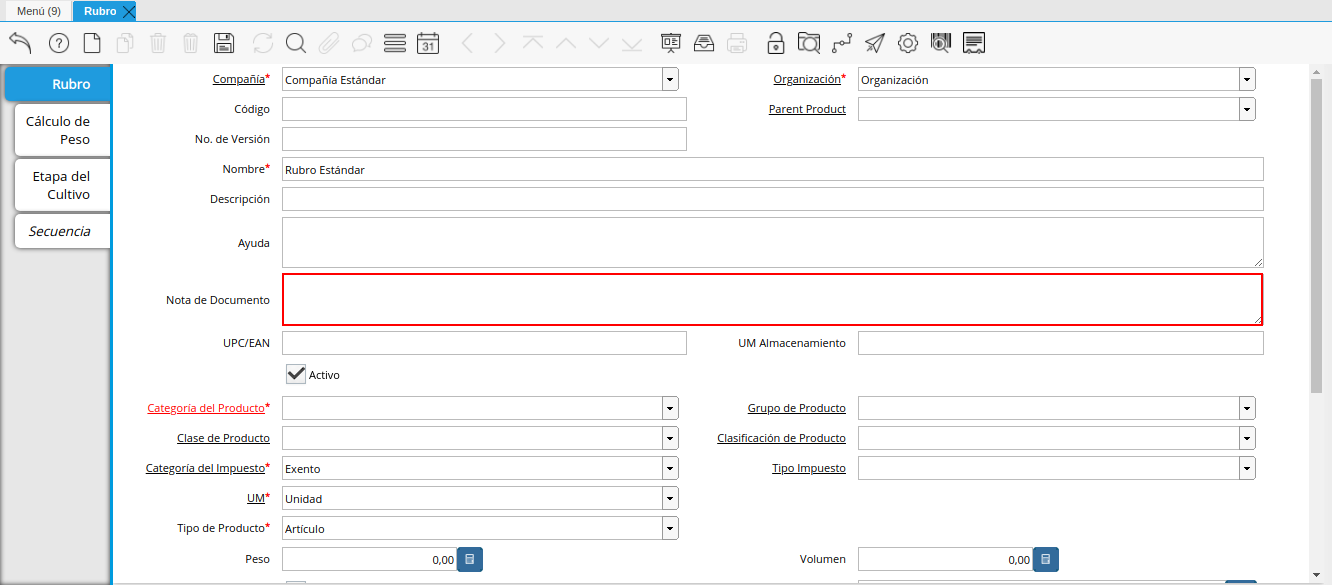Open history records calendar icon
The image size is (1332, 585).
pyautogui.click(x=428, y=43)
